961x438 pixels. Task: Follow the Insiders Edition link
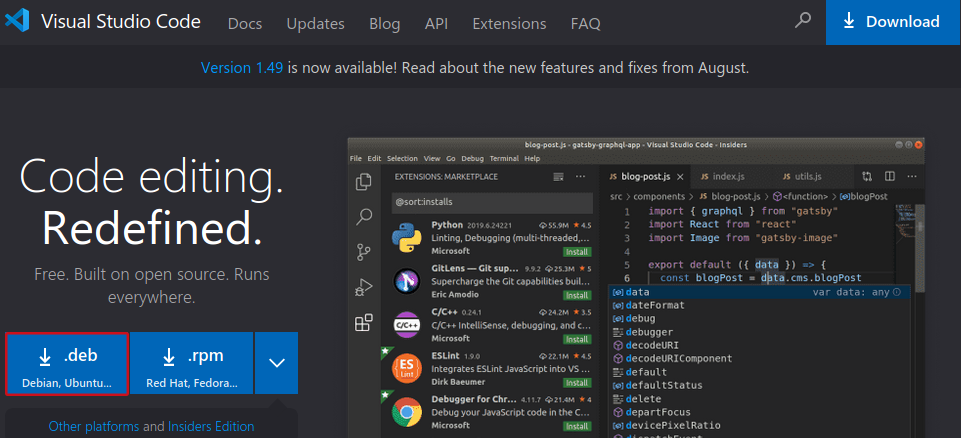click(x=211, y=426)
